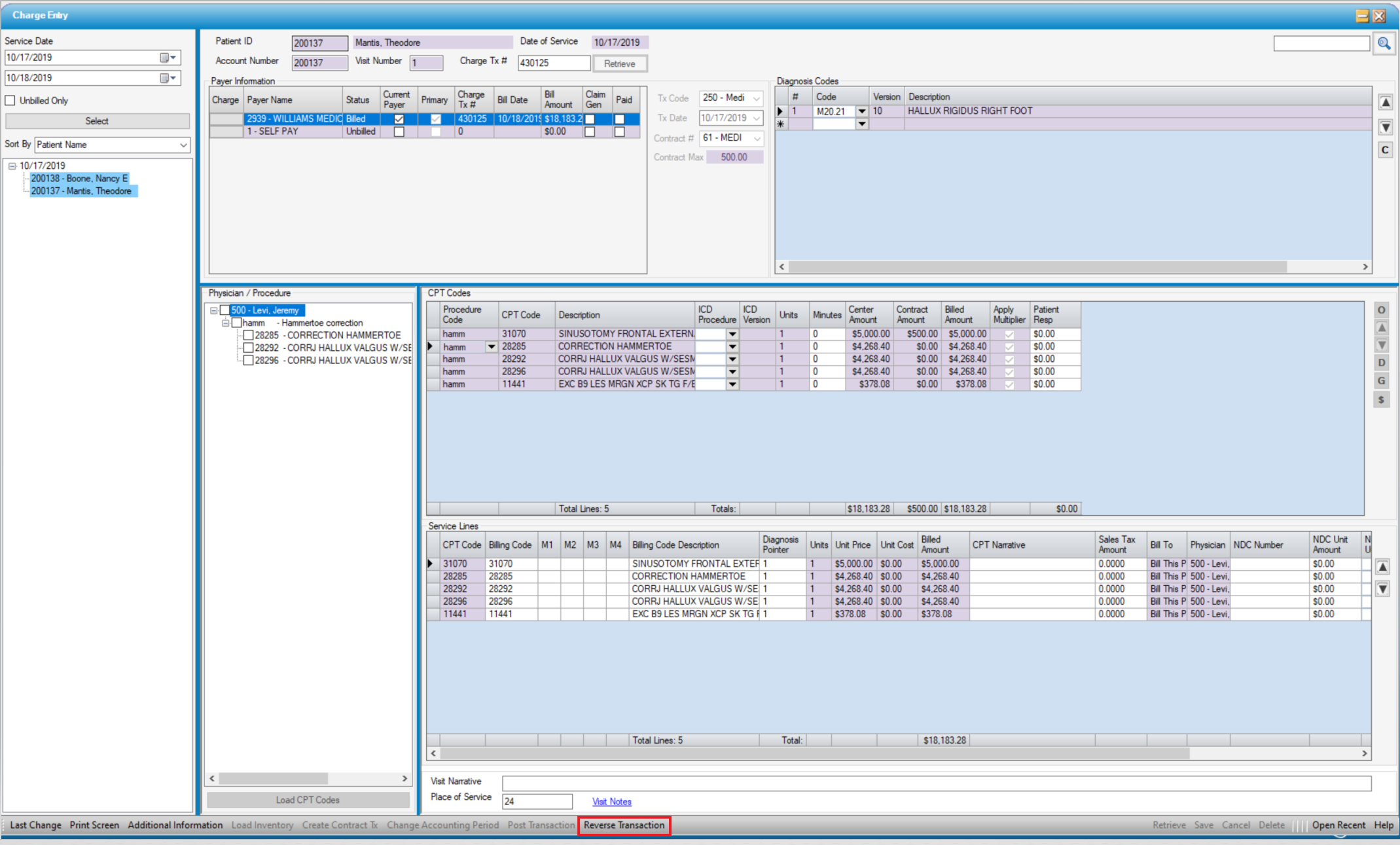Open Additional Information menu item
Image resolution: width=1400 pixels, height=845 pixels.
pos(175,825)
